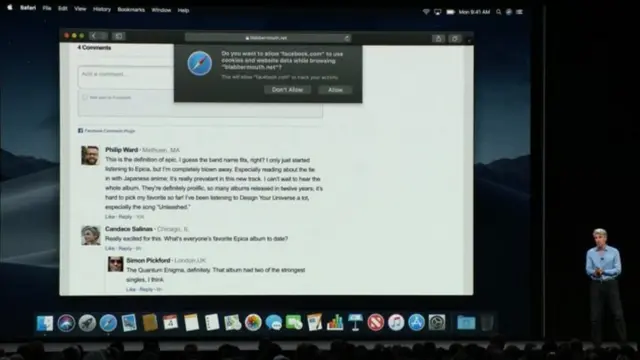The width and height of the screenshot is (640, 360).
Task: Open Notification Center from menu bar
Action: (x=519, y=12)
